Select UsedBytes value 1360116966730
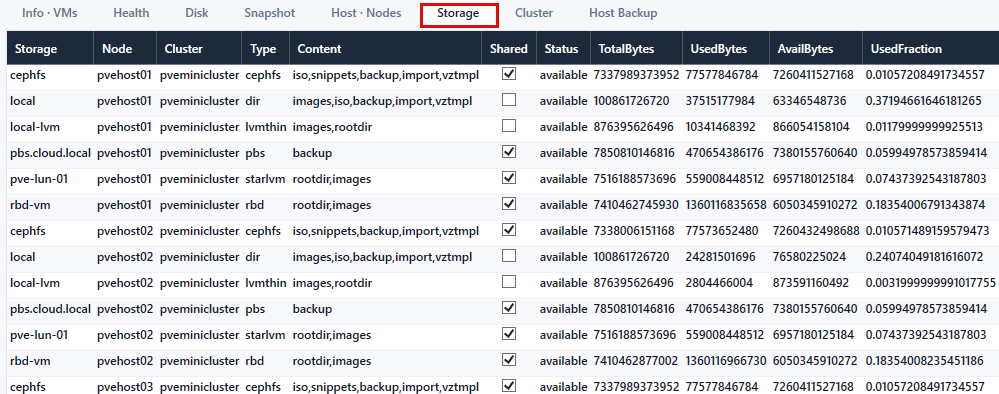The height and width of the screenshot is (394, 999). pyautogui.click(x=726, y=361)
